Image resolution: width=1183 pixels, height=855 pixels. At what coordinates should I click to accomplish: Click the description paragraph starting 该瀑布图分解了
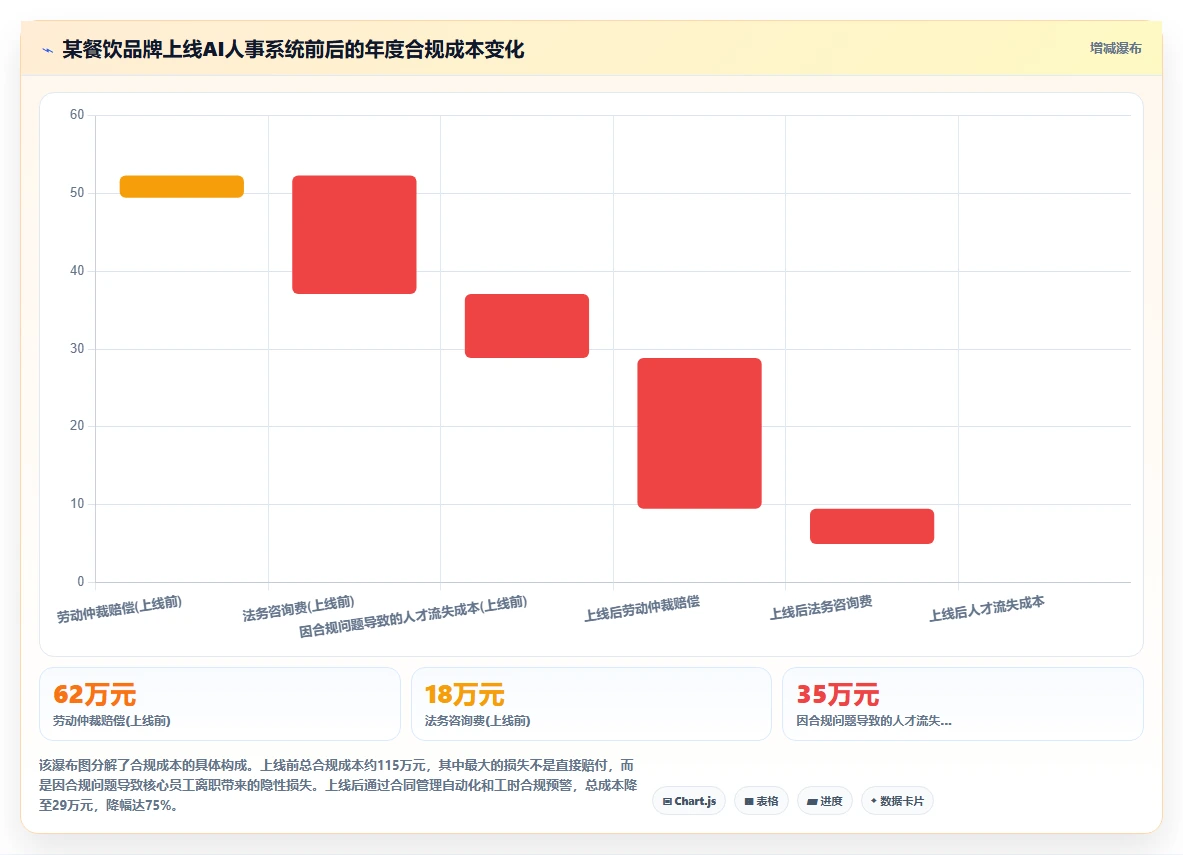pyautogui.click(x=338, y=785)
